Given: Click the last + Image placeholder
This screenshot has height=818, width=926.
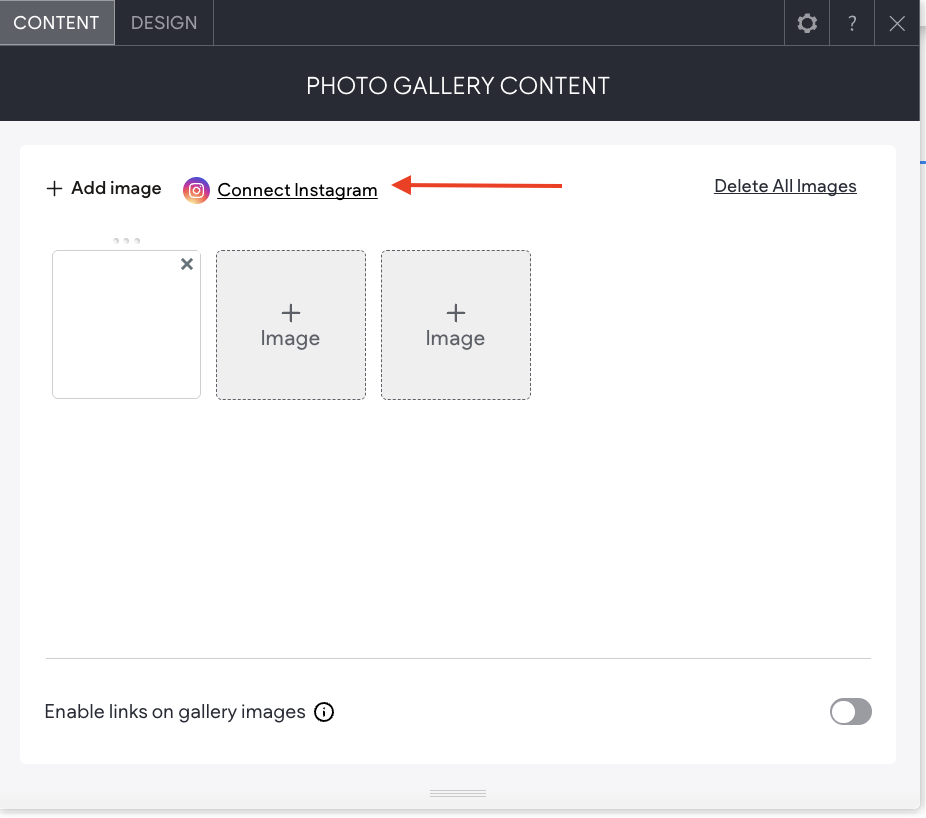Looking at the screenshot, I should [455, 325].
